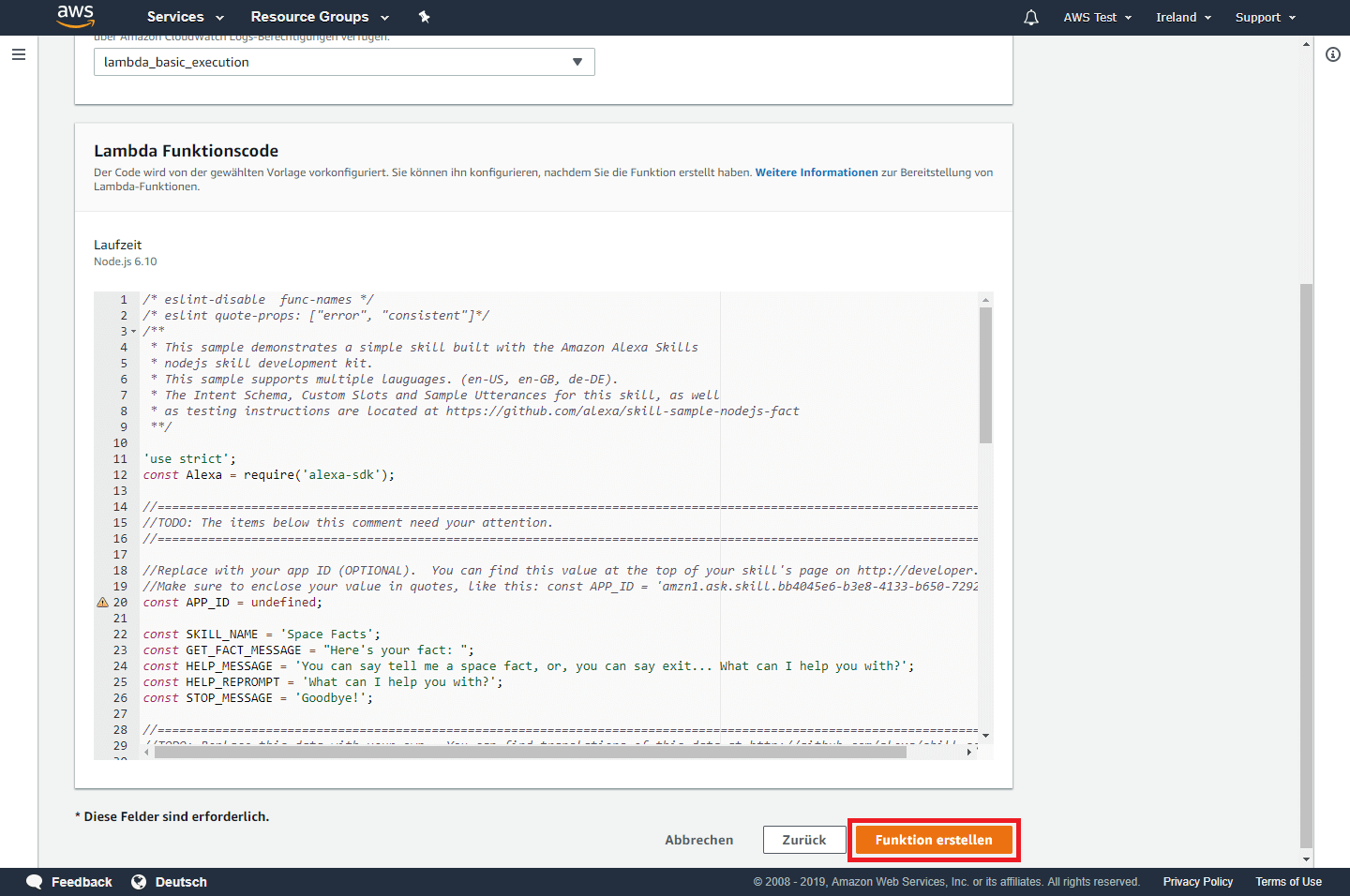Viewport: 1350px width, 896px height.
Task: Open the lambda_basic_execution role dropdown
Action: 344,62
